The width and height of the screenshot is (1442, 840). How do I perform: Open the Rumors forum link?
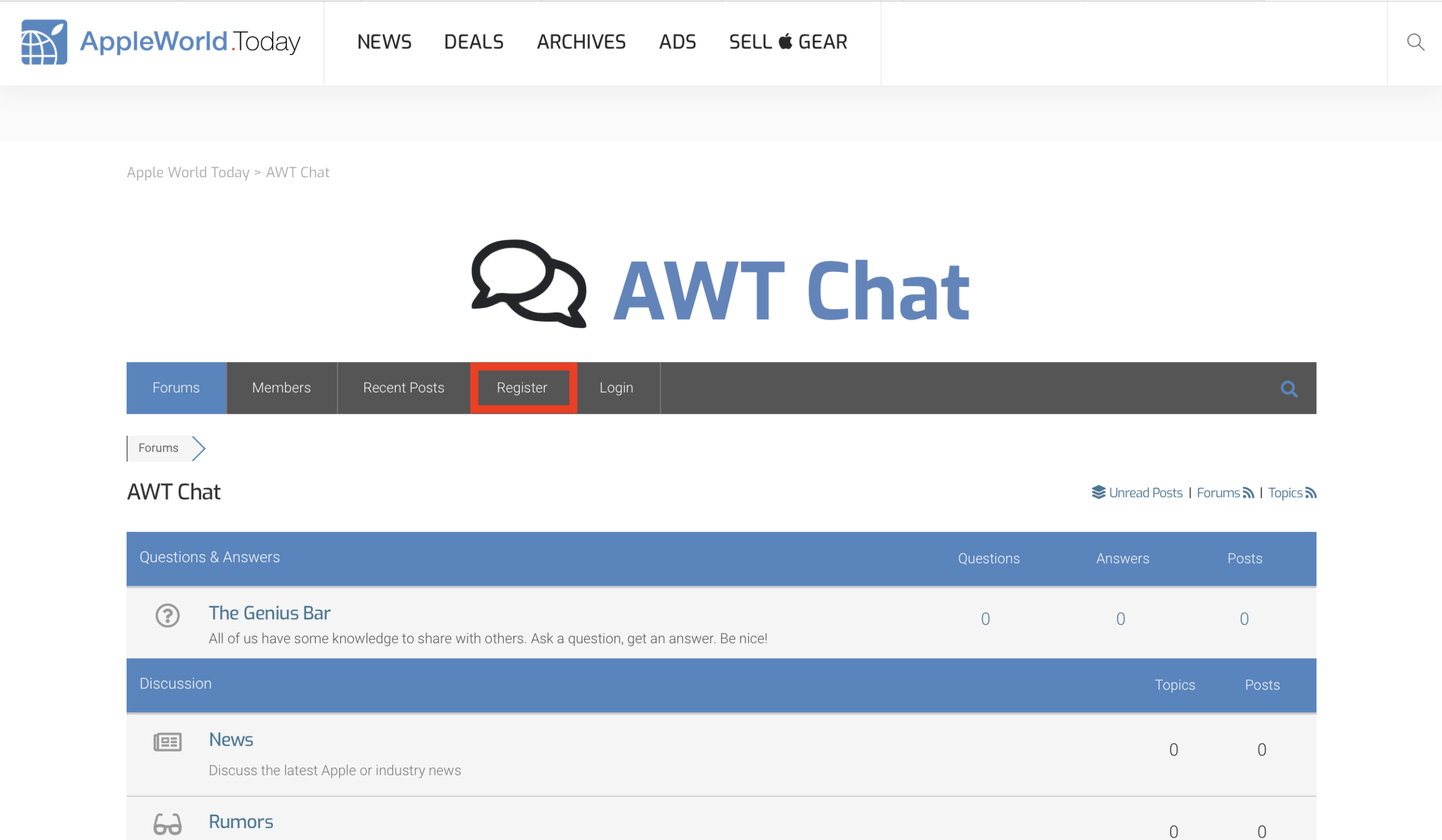pos(241,821)
